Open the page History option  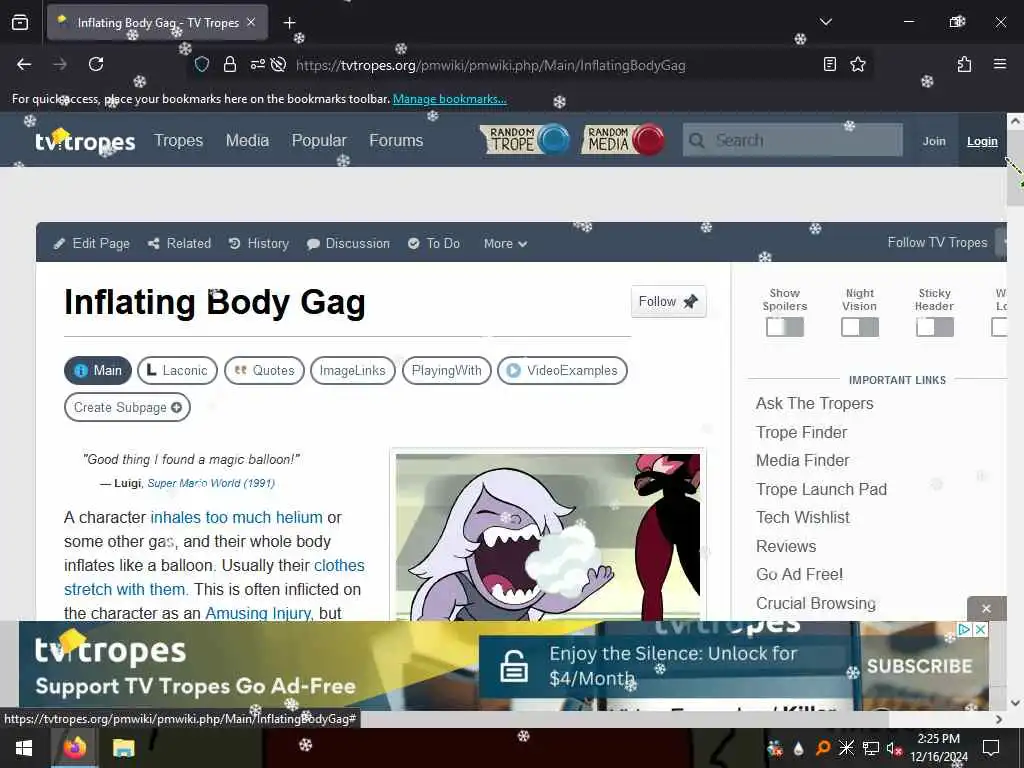click(x=259, y=244)
